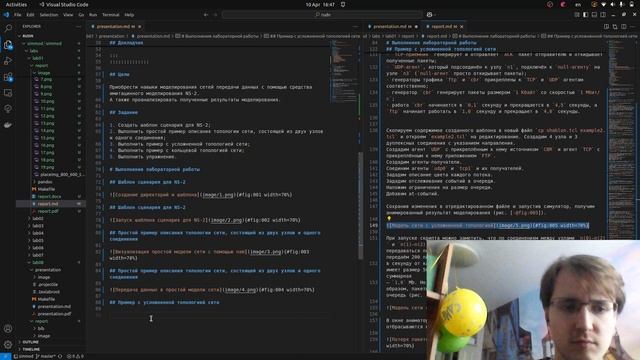Click the volume speaker tray icon

612,4
